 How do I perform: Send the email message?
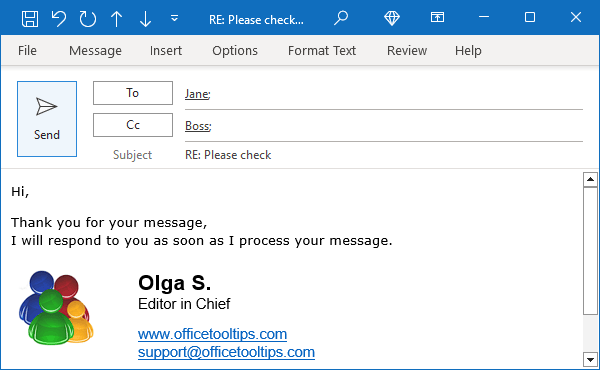click(x=47, y=119)
